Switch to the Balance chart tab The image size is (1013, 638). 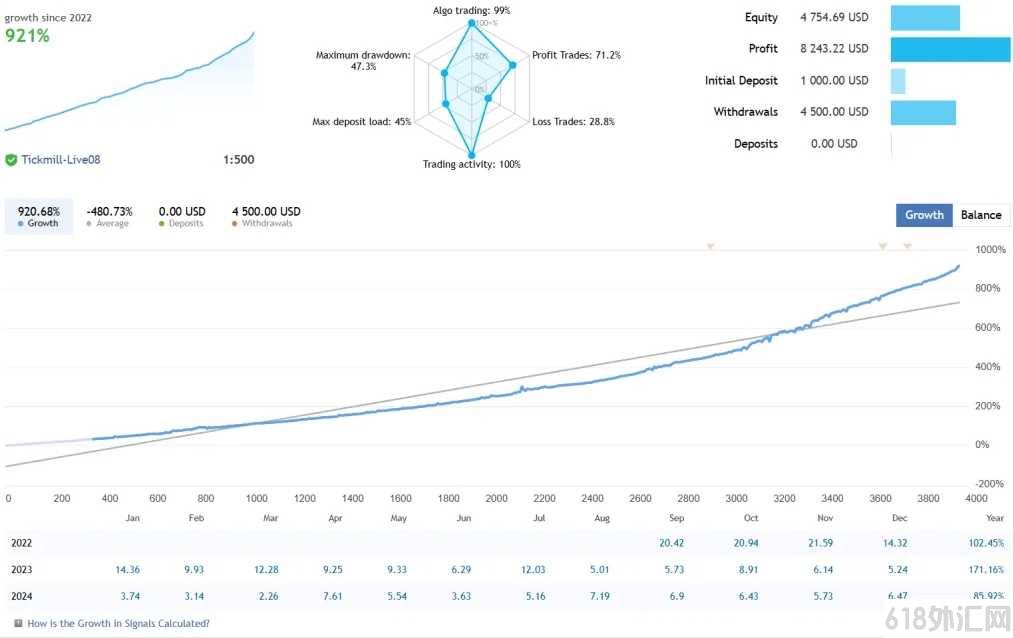pos(981,215)
